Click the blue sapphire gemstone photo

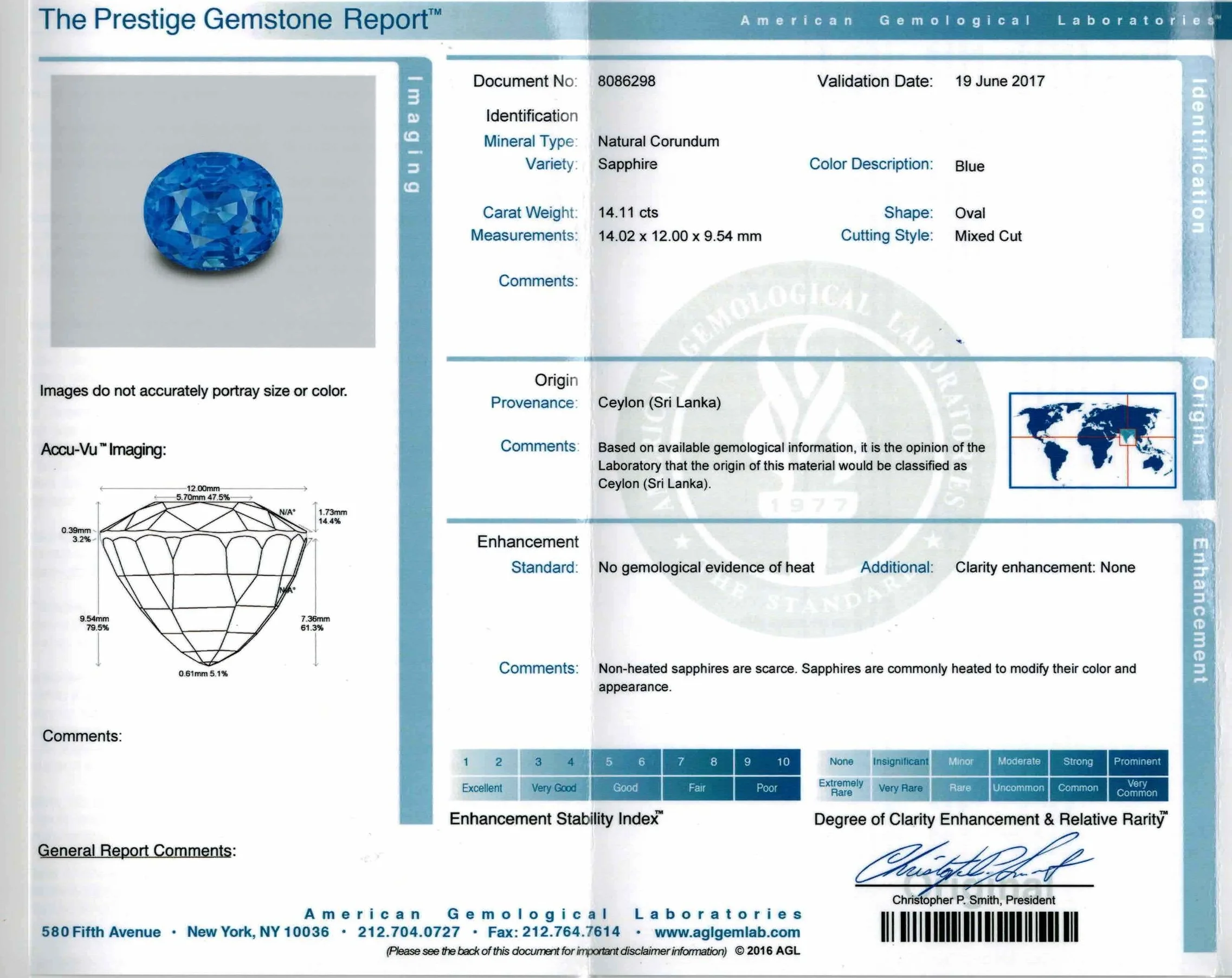point(212,211)
